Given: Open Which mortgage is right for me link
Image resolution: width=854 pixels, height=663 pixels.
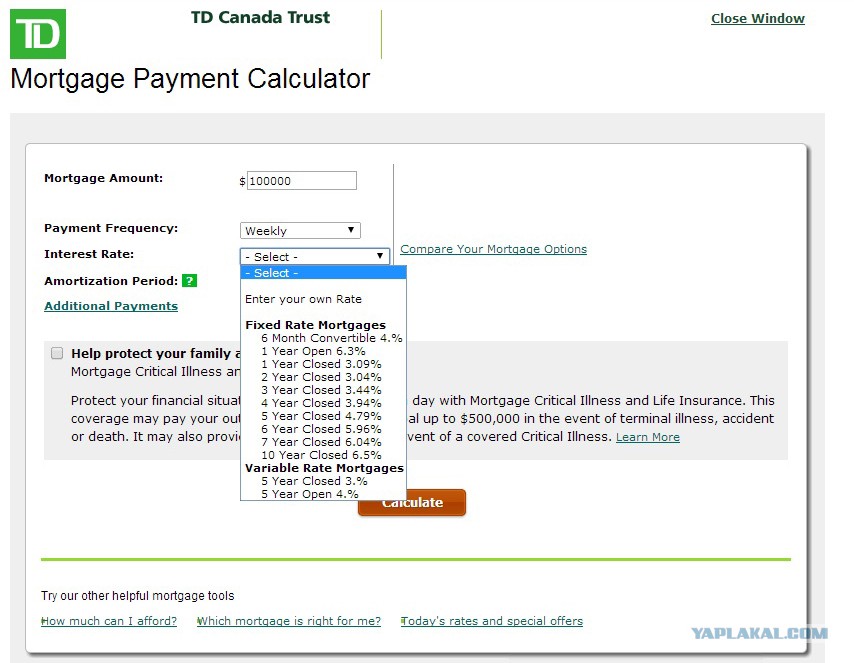Looking at the screenshot, I should coord(289,621).
